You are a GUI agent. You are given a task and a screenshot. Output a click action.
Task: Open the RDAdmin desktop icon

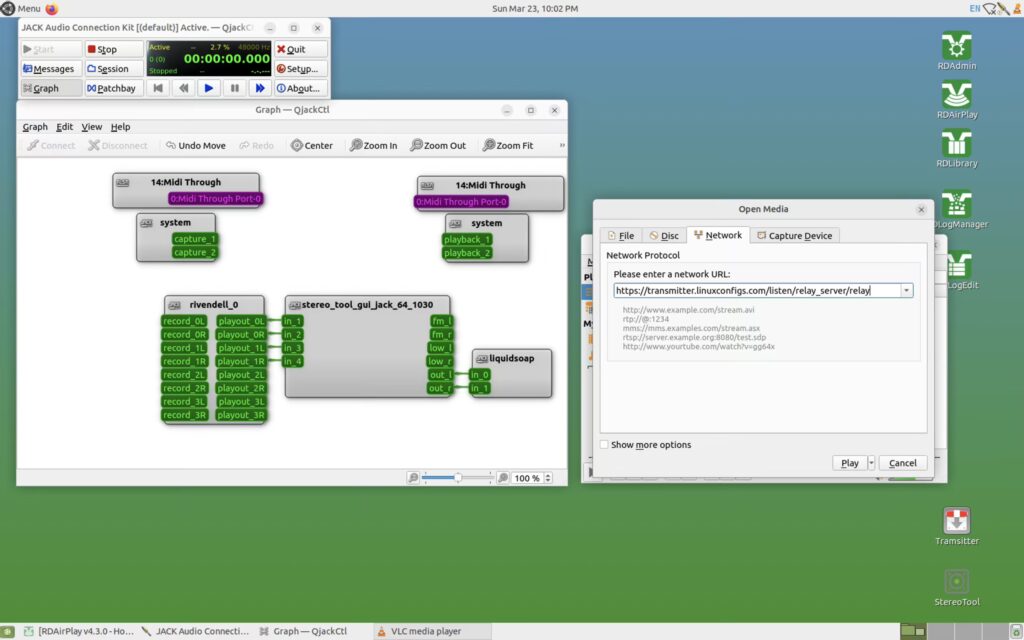point(956,51)
